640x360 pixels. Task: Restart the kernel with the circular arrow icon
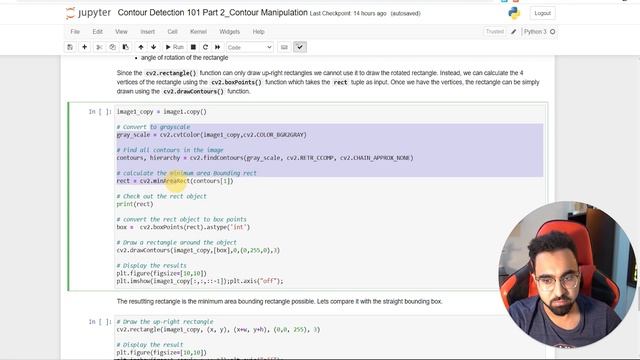point(205,47)
